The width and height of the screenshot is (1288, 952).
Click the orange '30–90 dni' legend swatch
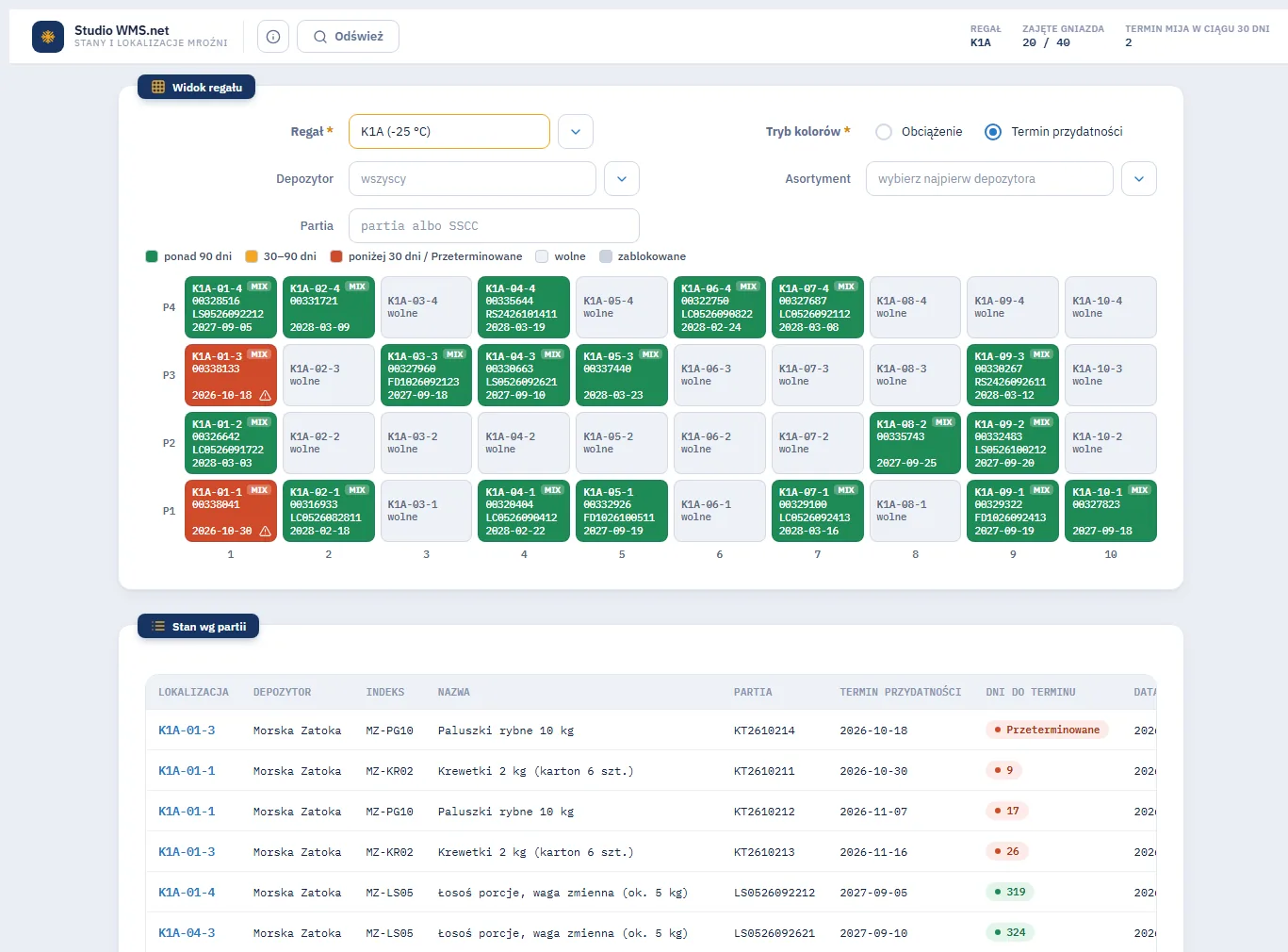252,256
